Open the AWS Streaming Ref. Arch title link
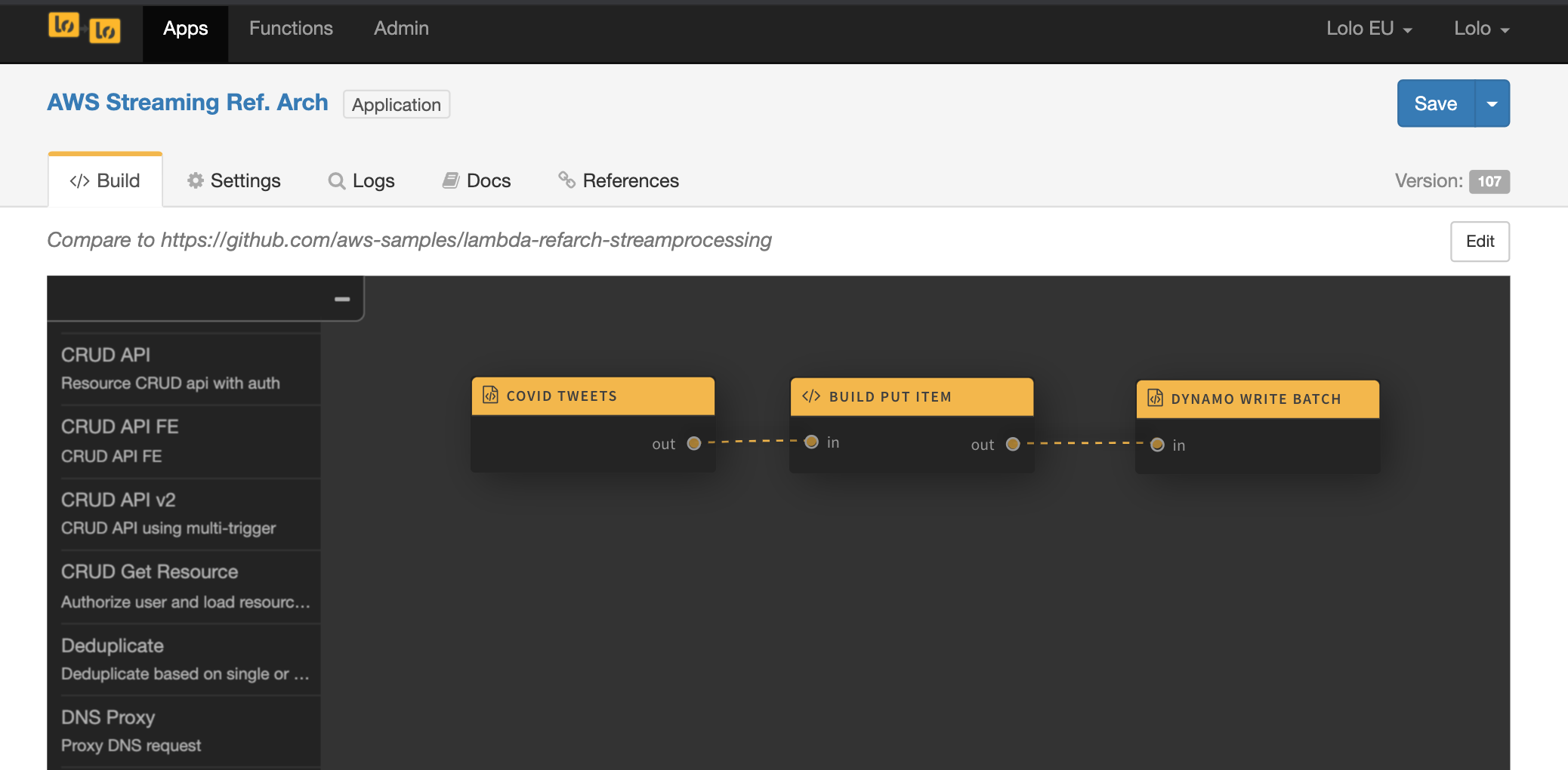The height and width of the screenshot is (770, 1568). 187,102
